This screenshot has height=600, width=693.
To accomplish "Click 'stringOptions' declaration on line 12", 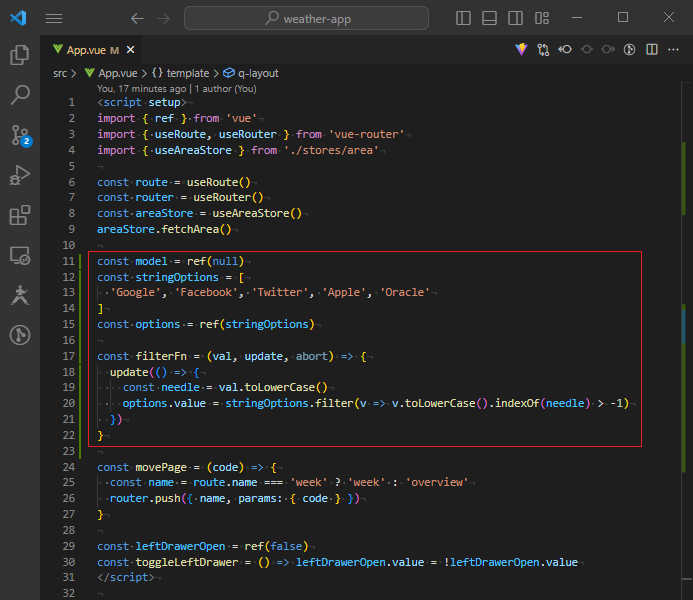I will pyautogui.click(x=177, y=277).
